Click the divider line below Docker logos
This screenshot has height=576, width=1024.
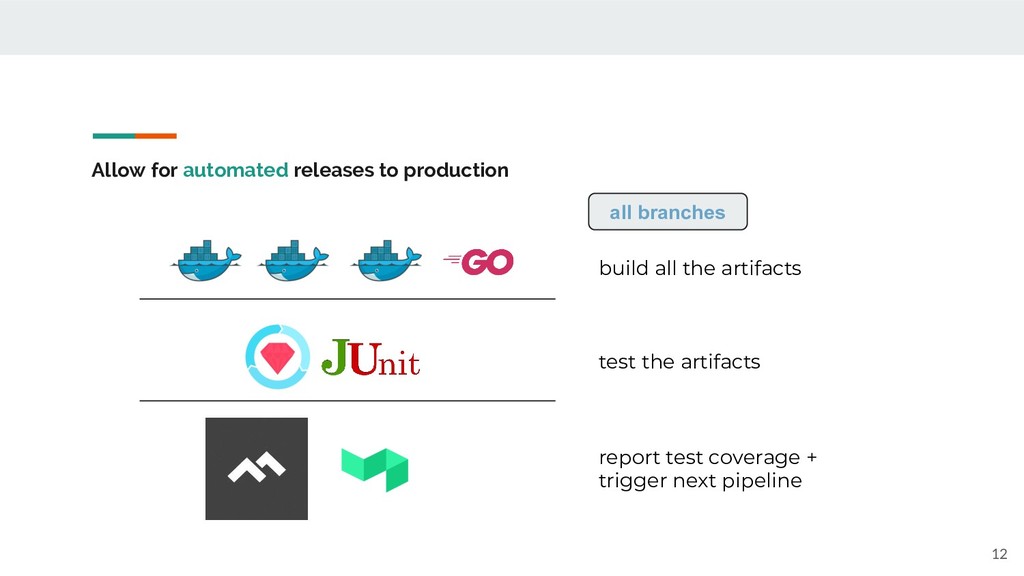tap(347, 299)
